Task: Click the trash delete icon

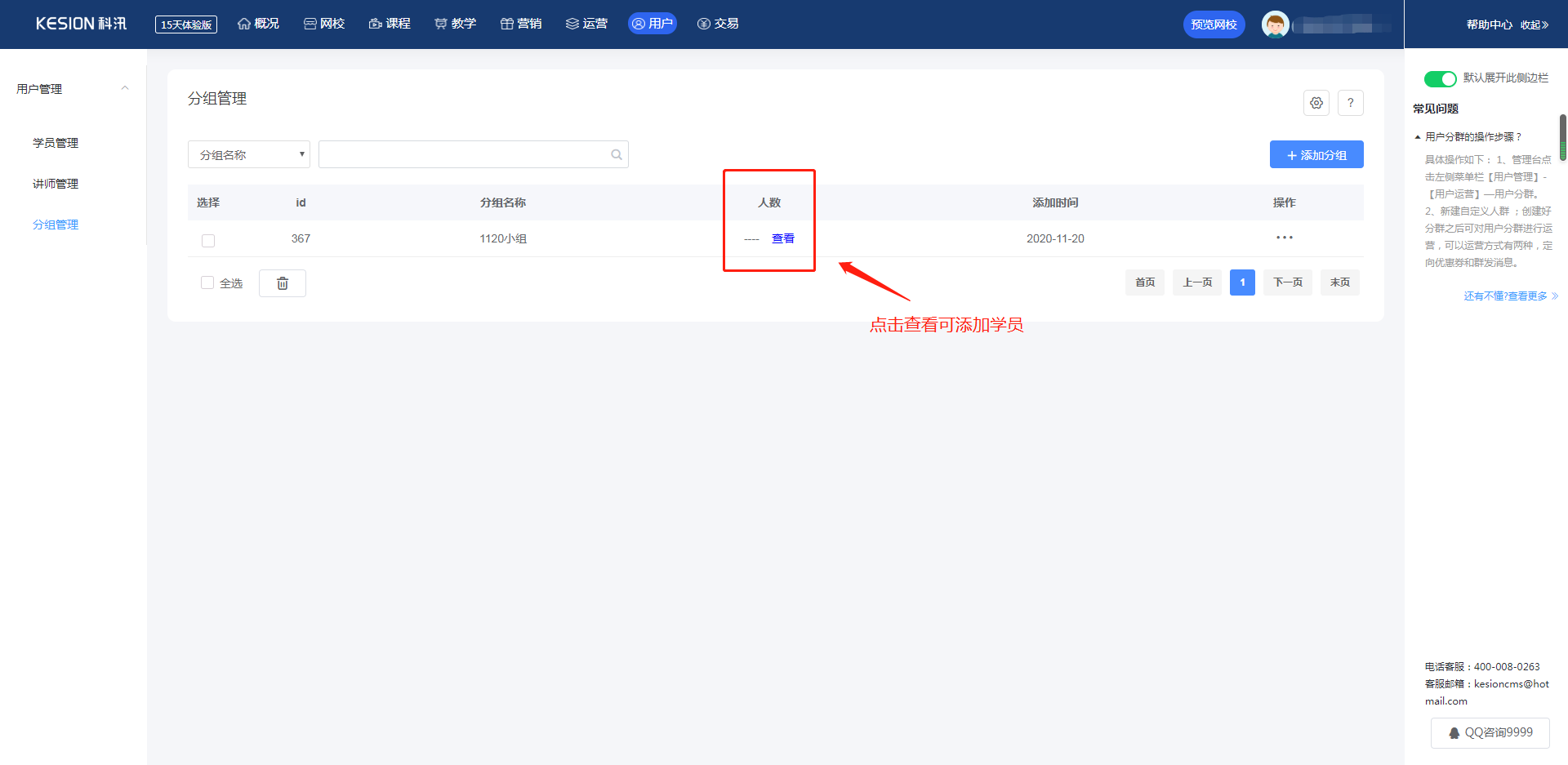Action: (x=282, y=283)
